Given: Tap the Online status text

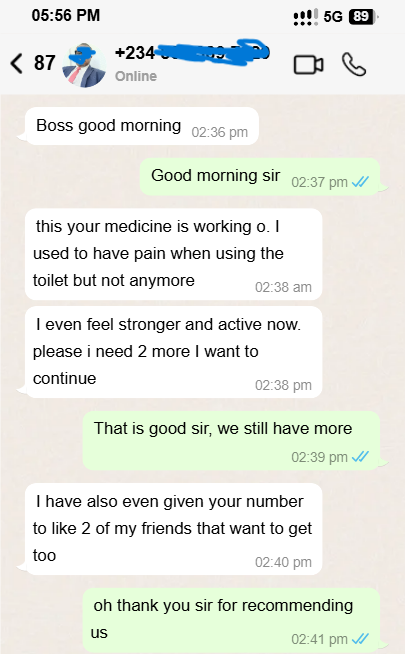Looking at the screenshot, I should pos(136,76).
